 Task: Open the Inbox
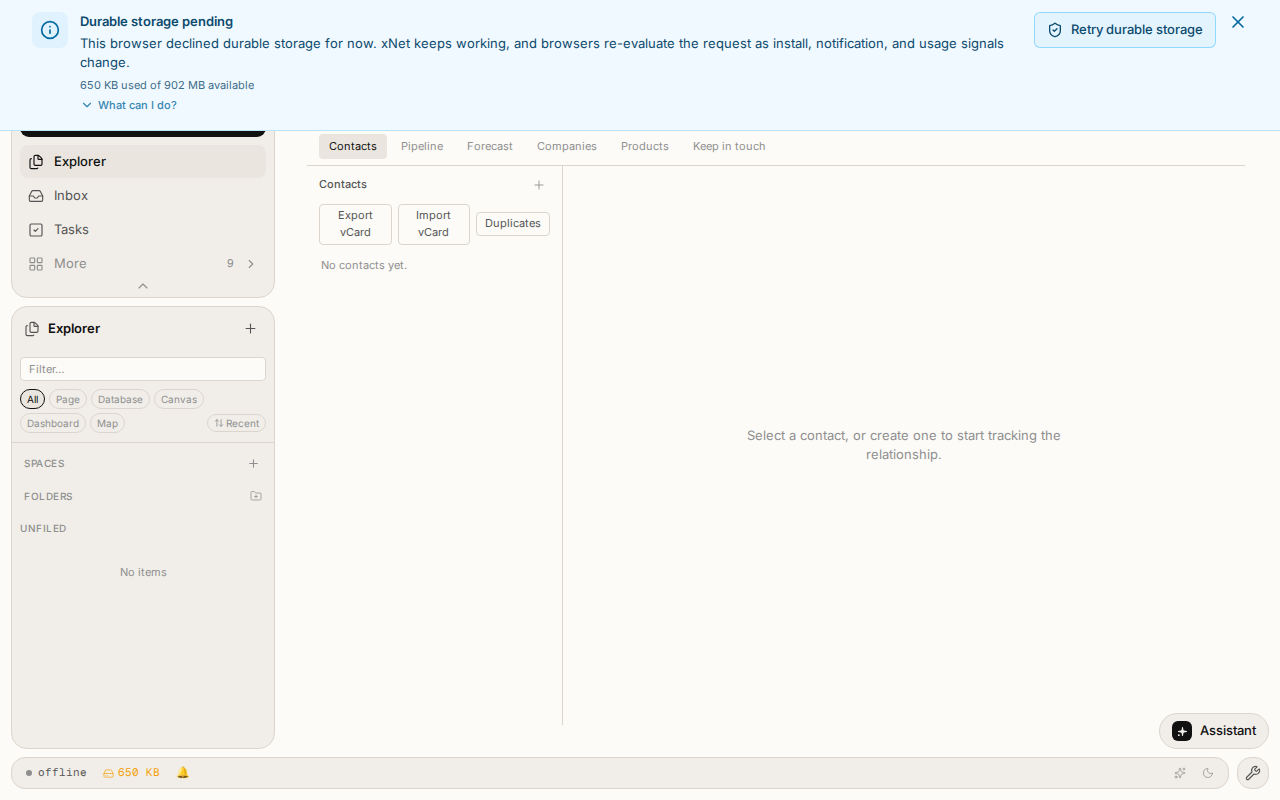click(143, 196)
